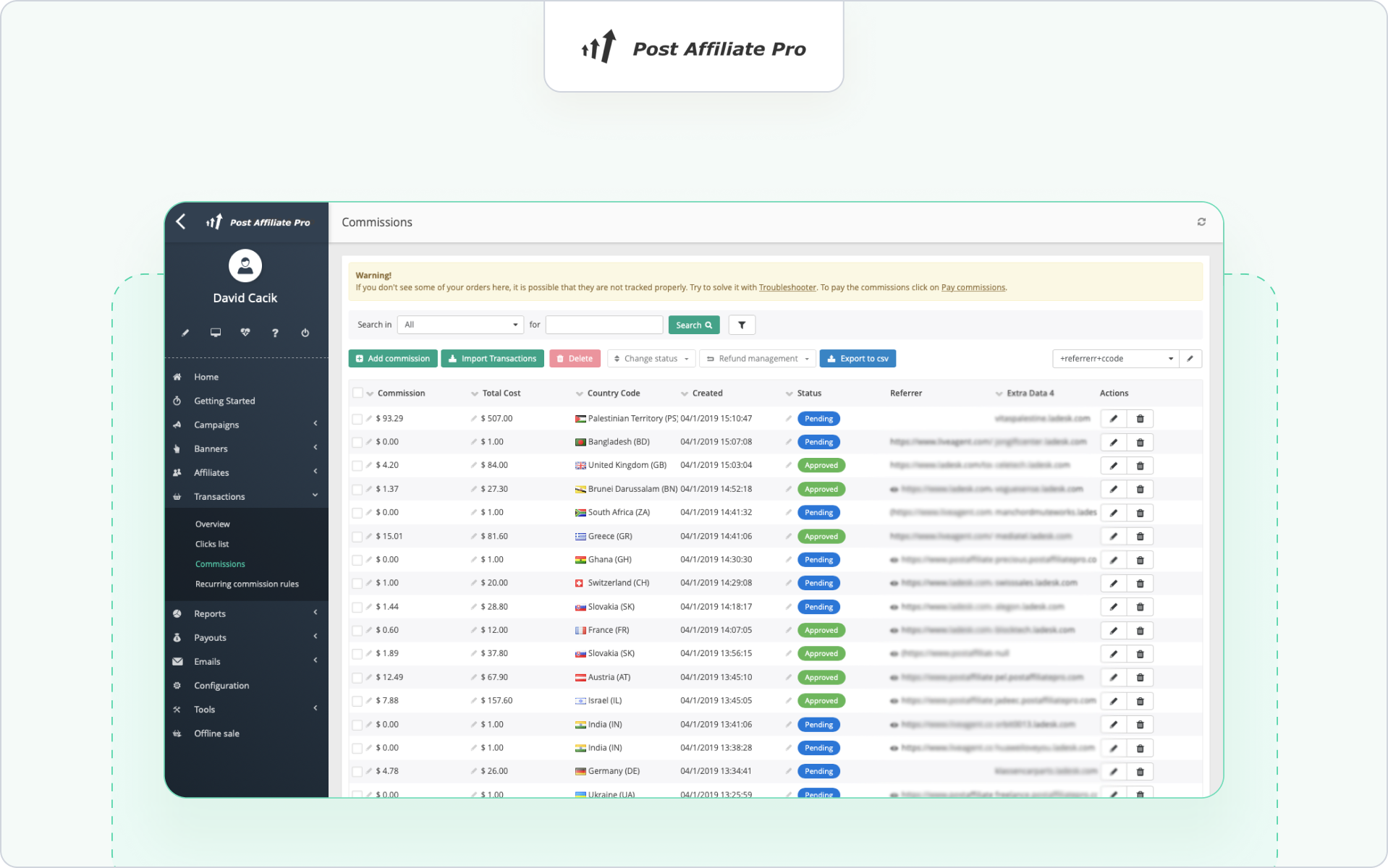This screenshot has height=868, width=1388.
Task: Delete the Switzerland (CH) commission row
Action: tap(1141, 583)
